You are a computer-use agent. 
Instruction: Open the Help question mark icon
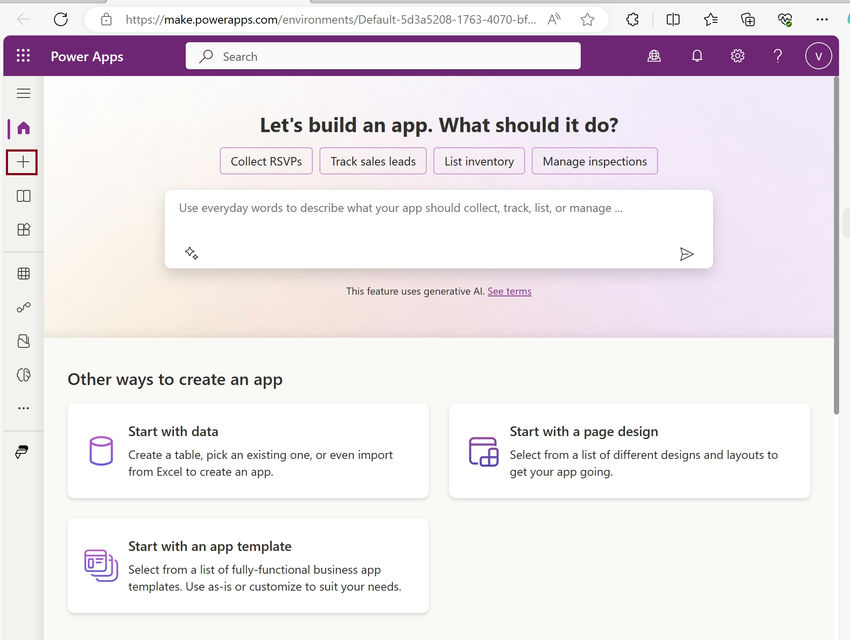pyautogui.click(x=777, y=56)
